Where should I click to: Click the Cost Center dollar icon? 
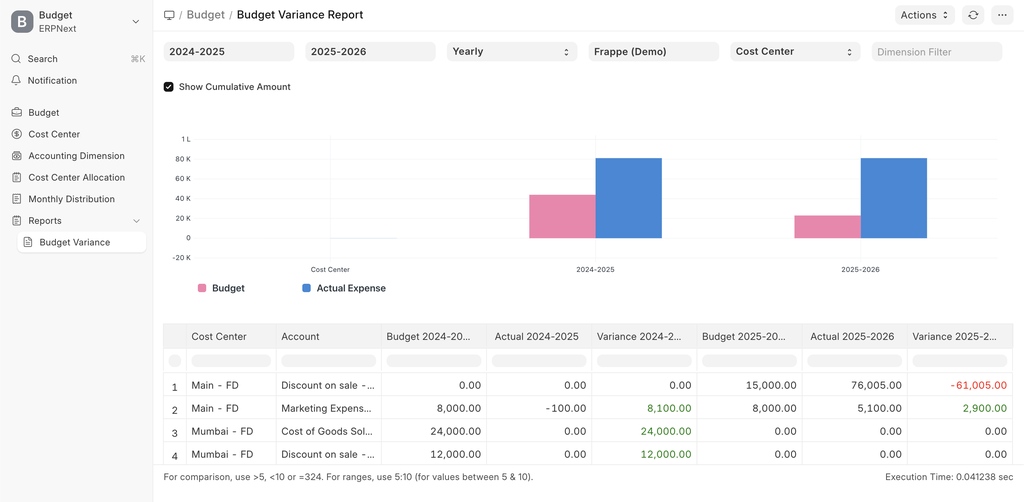[x=17, y=134]
